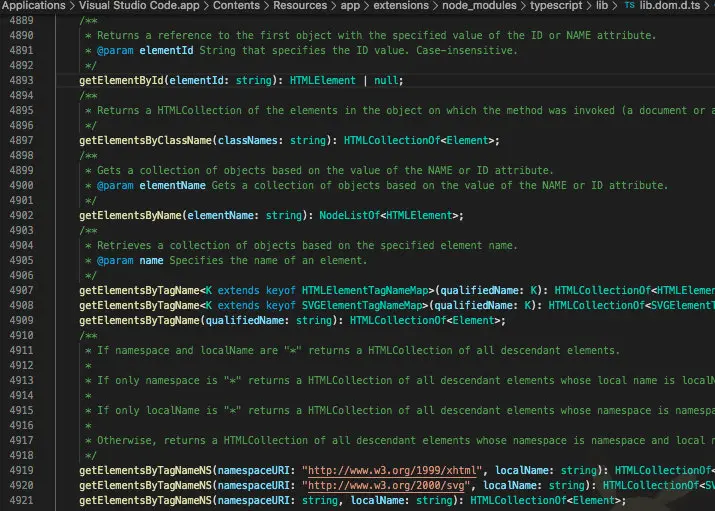The width and height of the screenshot is (715, 511).
Task: Click NodeListOf type on line 4902
Action: [349, 215]
